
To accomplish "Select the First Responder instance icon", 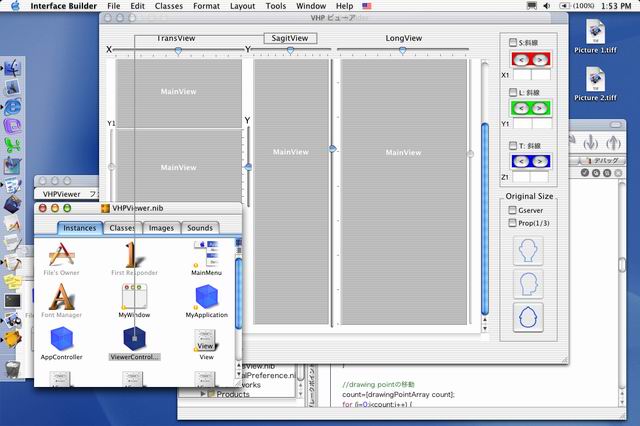I will [134, 254].
